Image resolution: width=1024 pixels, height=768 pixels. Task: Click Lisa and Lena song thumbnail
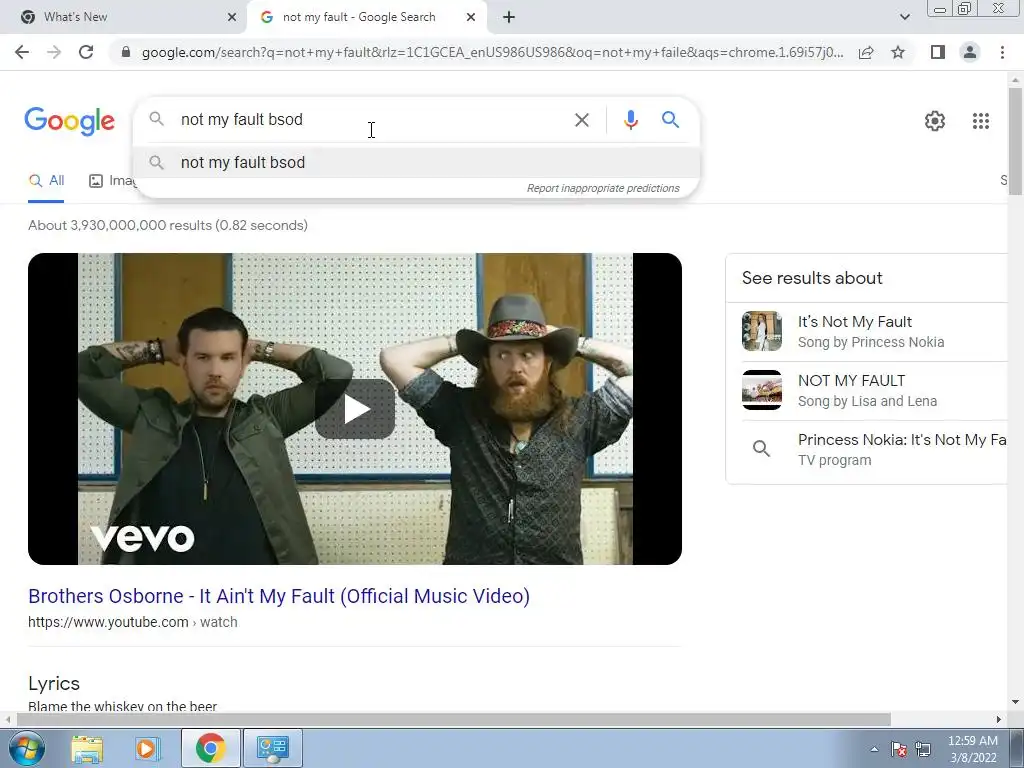click(762, 390)
